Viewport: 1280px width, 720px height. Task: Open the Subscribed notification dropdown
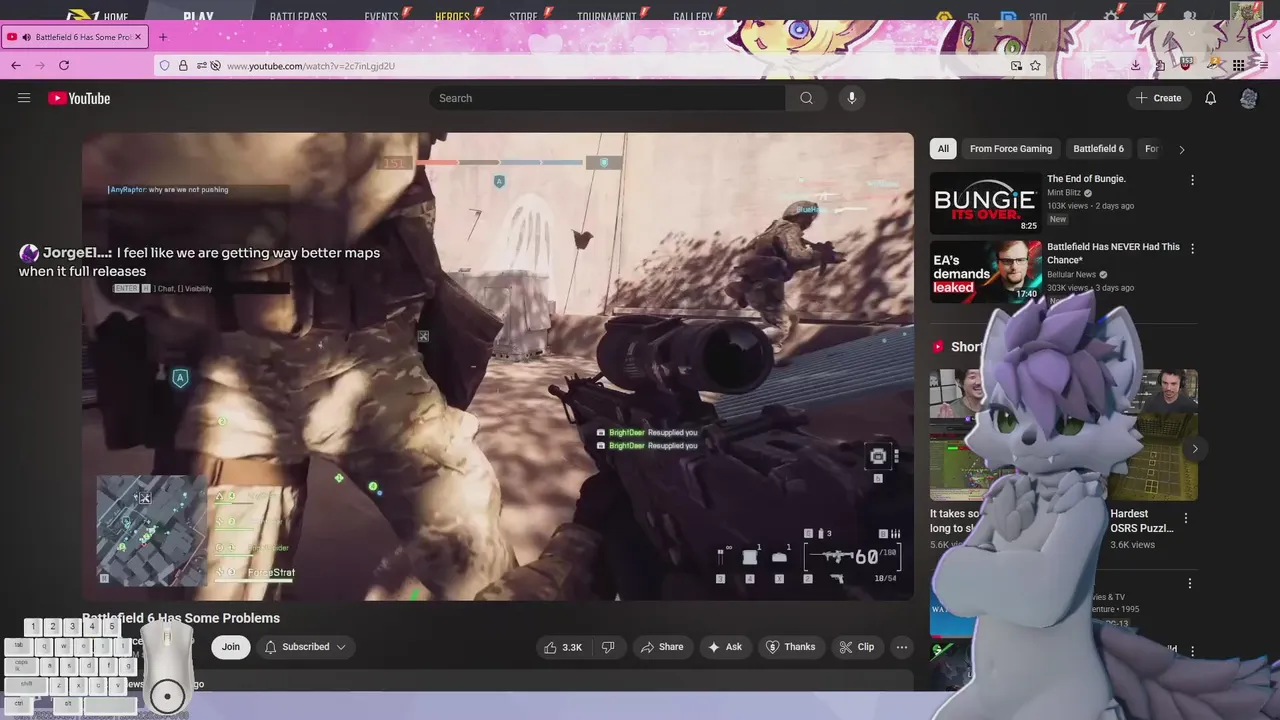(x=305, y=647)
